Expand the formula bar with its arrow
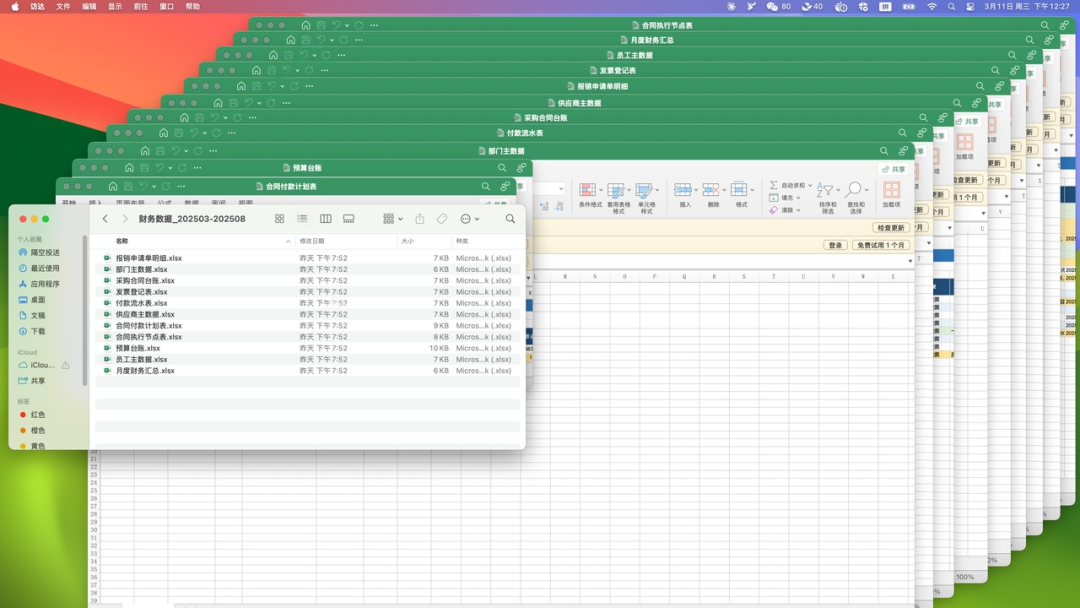 [910, 261]
